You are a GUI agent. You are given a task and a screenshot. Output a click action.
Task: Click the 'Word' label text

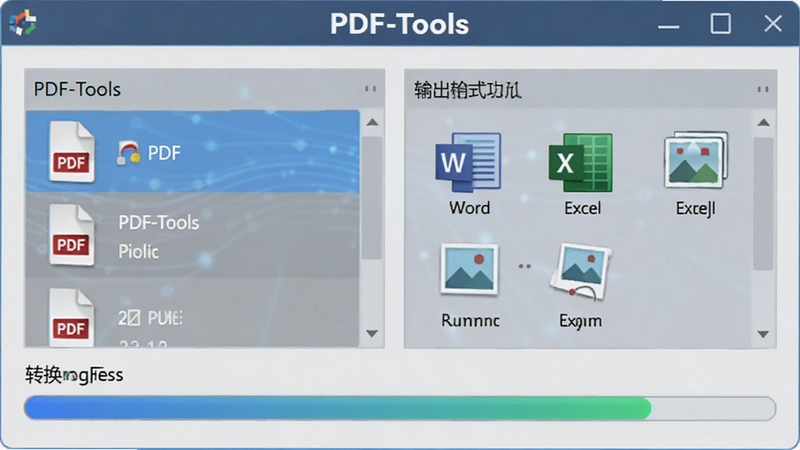[469, 208]
